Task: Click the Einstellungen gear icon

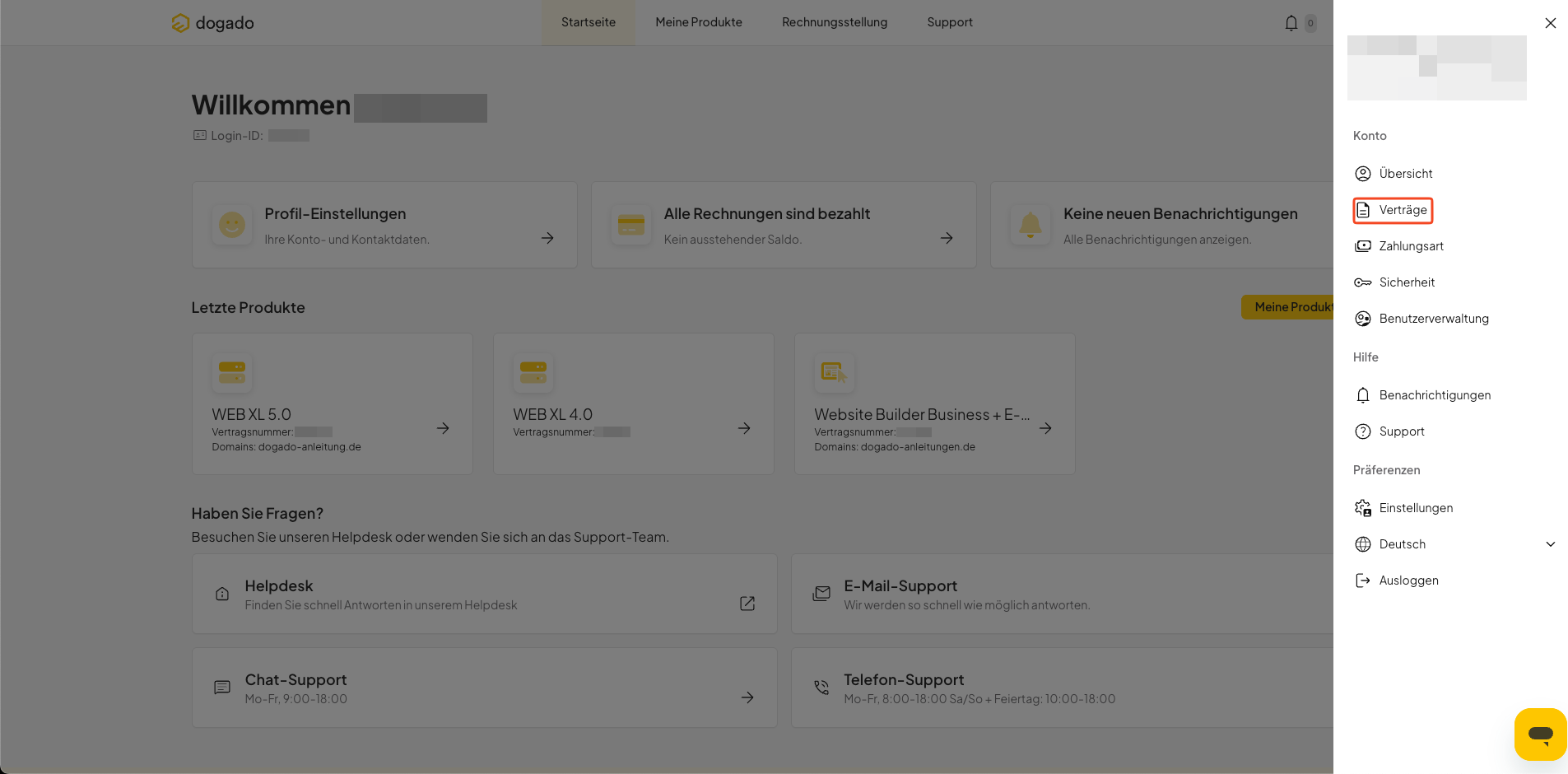Action: click(x=1363, y=508)
